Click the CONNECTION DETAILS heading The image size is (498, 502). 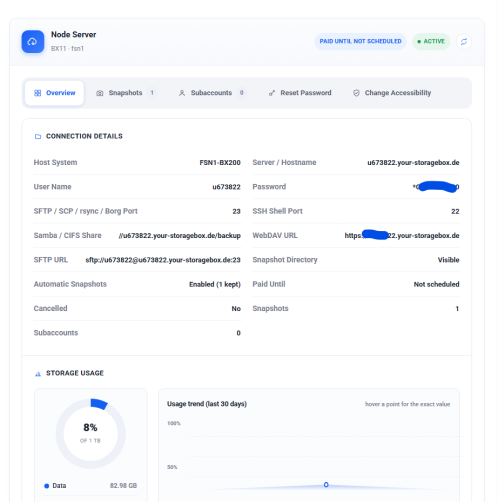pyautogui.click(x=84, y=136)
